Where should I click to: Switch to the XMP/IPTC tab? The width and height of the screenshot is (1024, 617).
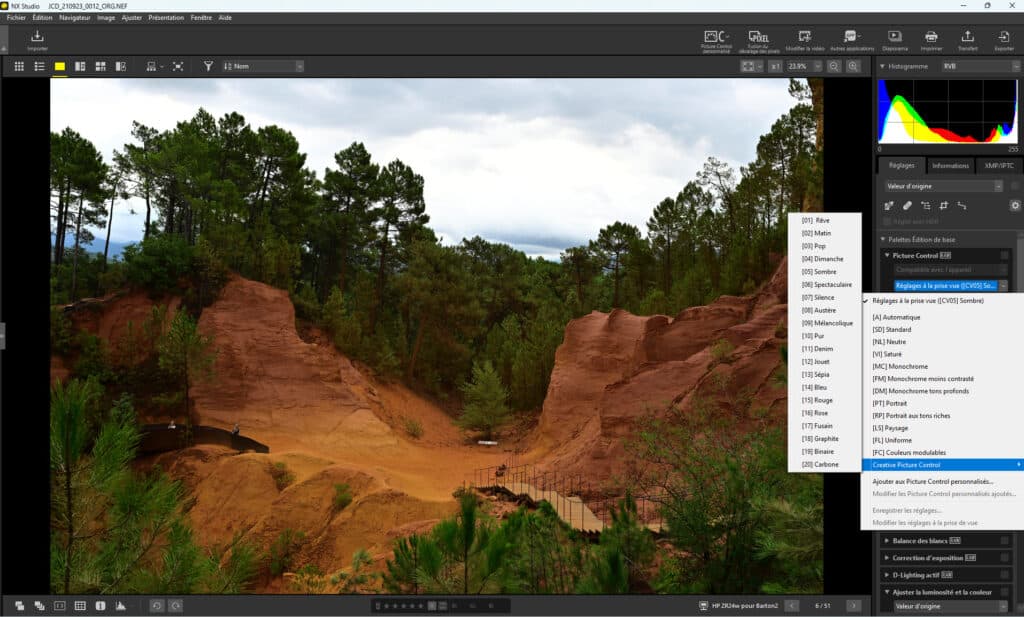tap(998, 165)
